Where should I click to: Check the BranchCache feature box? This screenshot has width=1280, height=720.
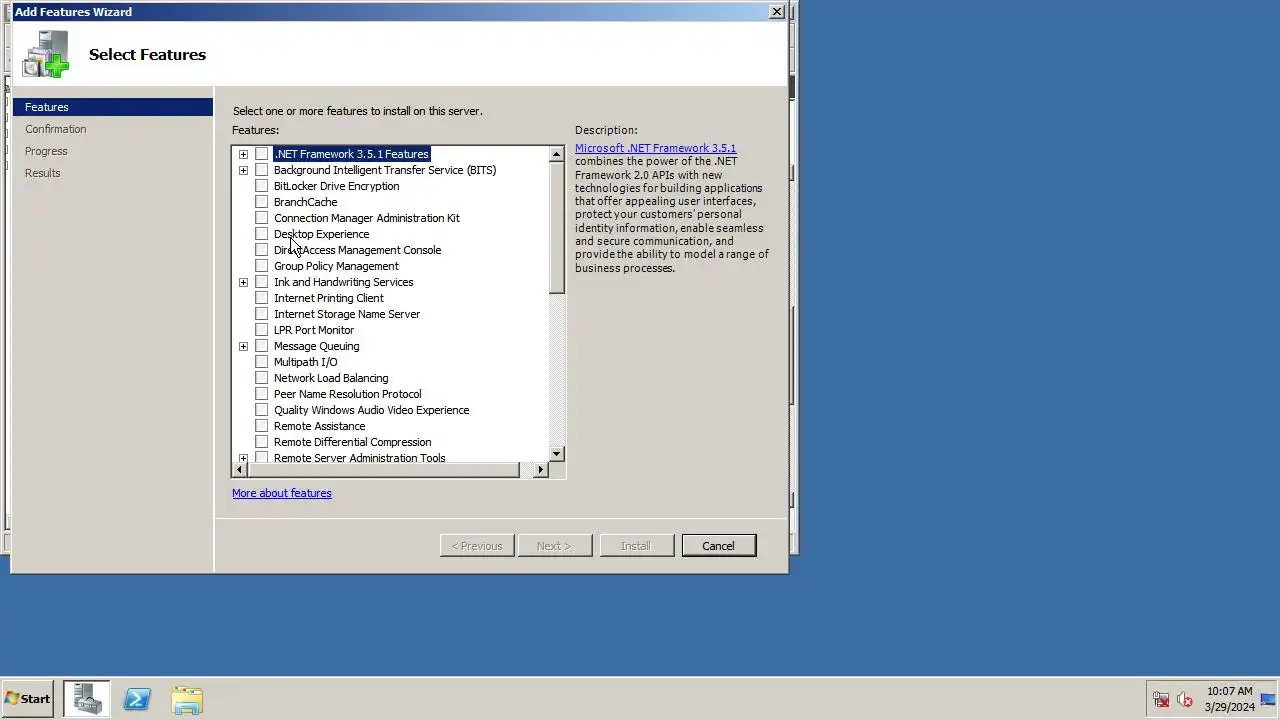pyautogui.click(x=262, y=202)
